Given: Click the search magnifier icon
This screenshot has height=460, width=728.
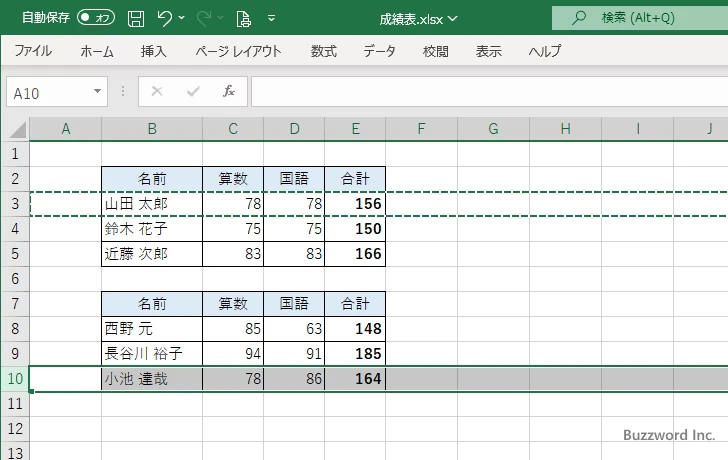Looking at the screenshot, I should [x=578, y=18].
